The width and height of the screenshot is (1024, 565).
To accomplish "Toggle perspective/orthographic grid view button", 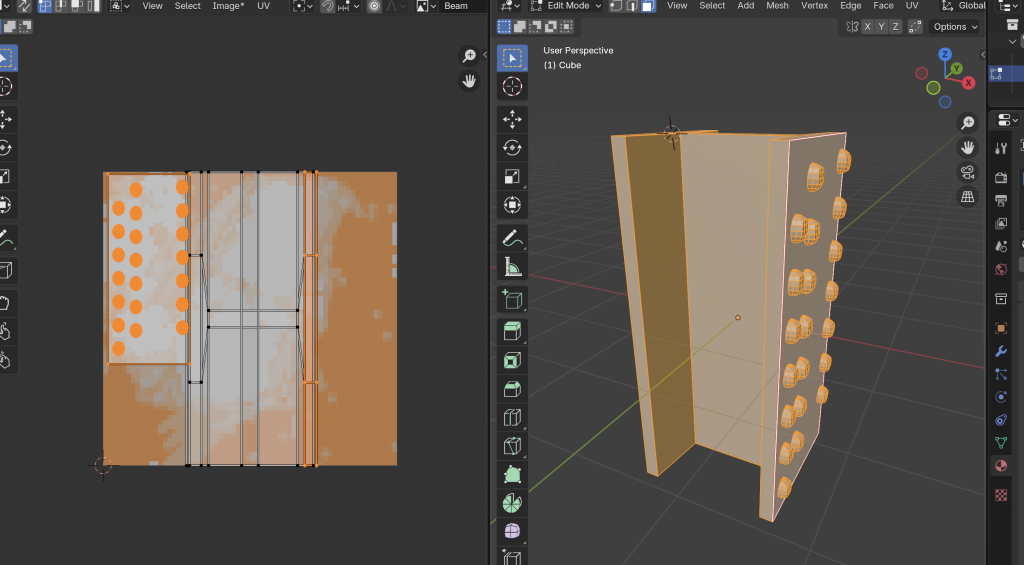I will click(967, 197).
